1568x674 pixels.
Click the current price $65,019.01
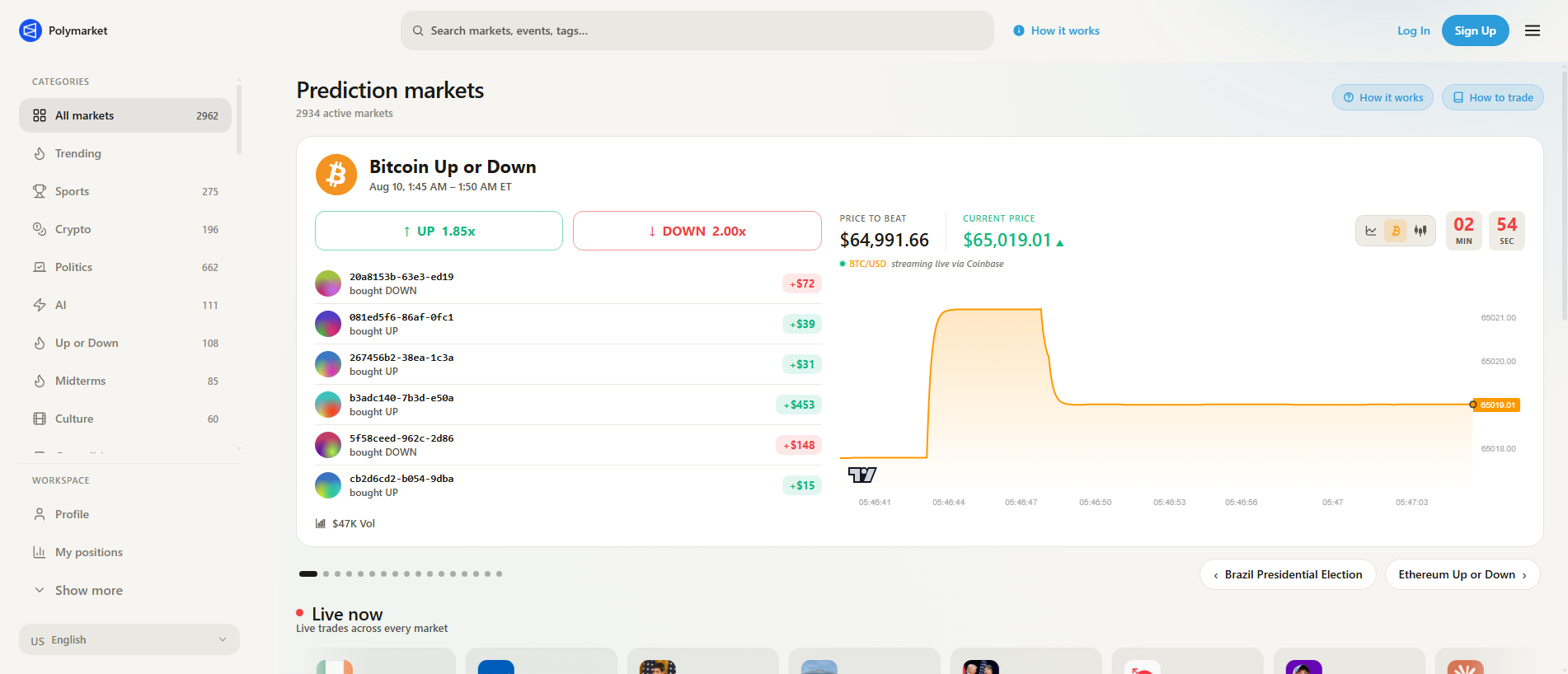click(x=1007, y=240)
